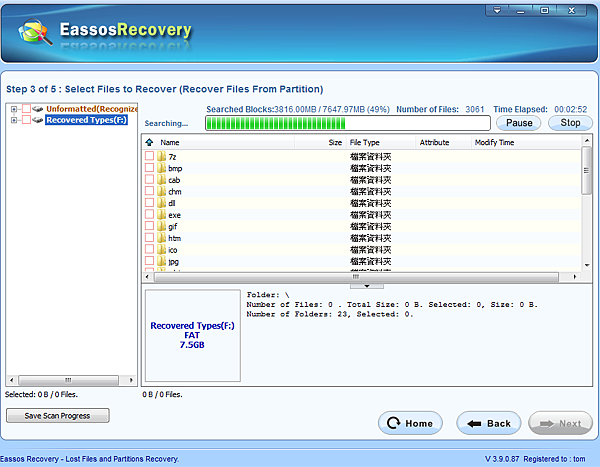Click the up-folder arrow icon in list header

point(149,142)
